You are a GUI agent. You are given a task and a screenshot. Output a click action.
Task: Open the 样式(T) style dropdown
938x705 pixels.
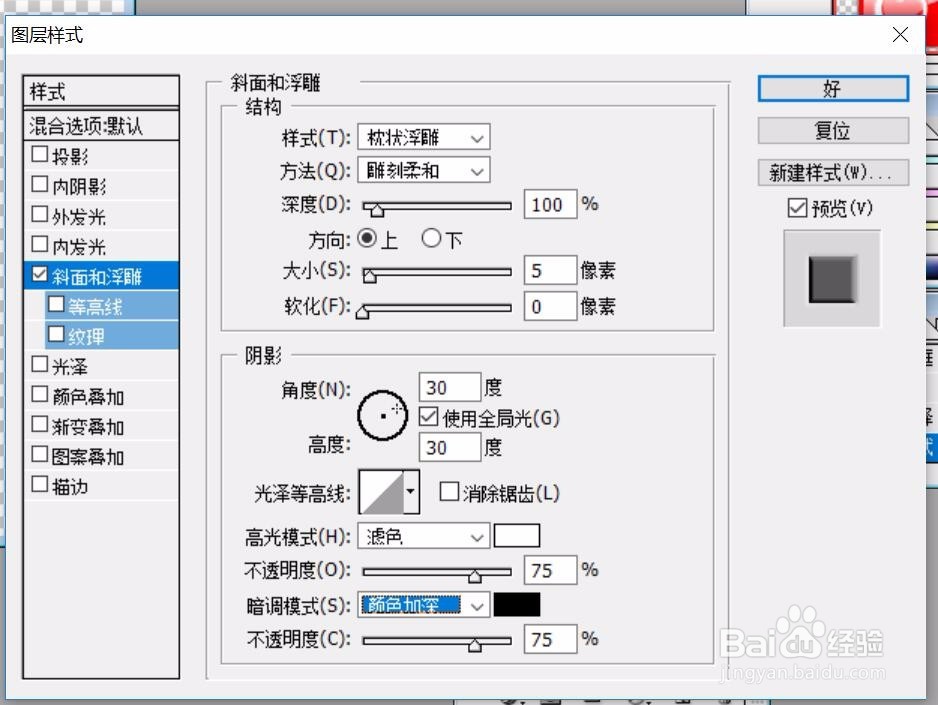(x=424, y=138)
